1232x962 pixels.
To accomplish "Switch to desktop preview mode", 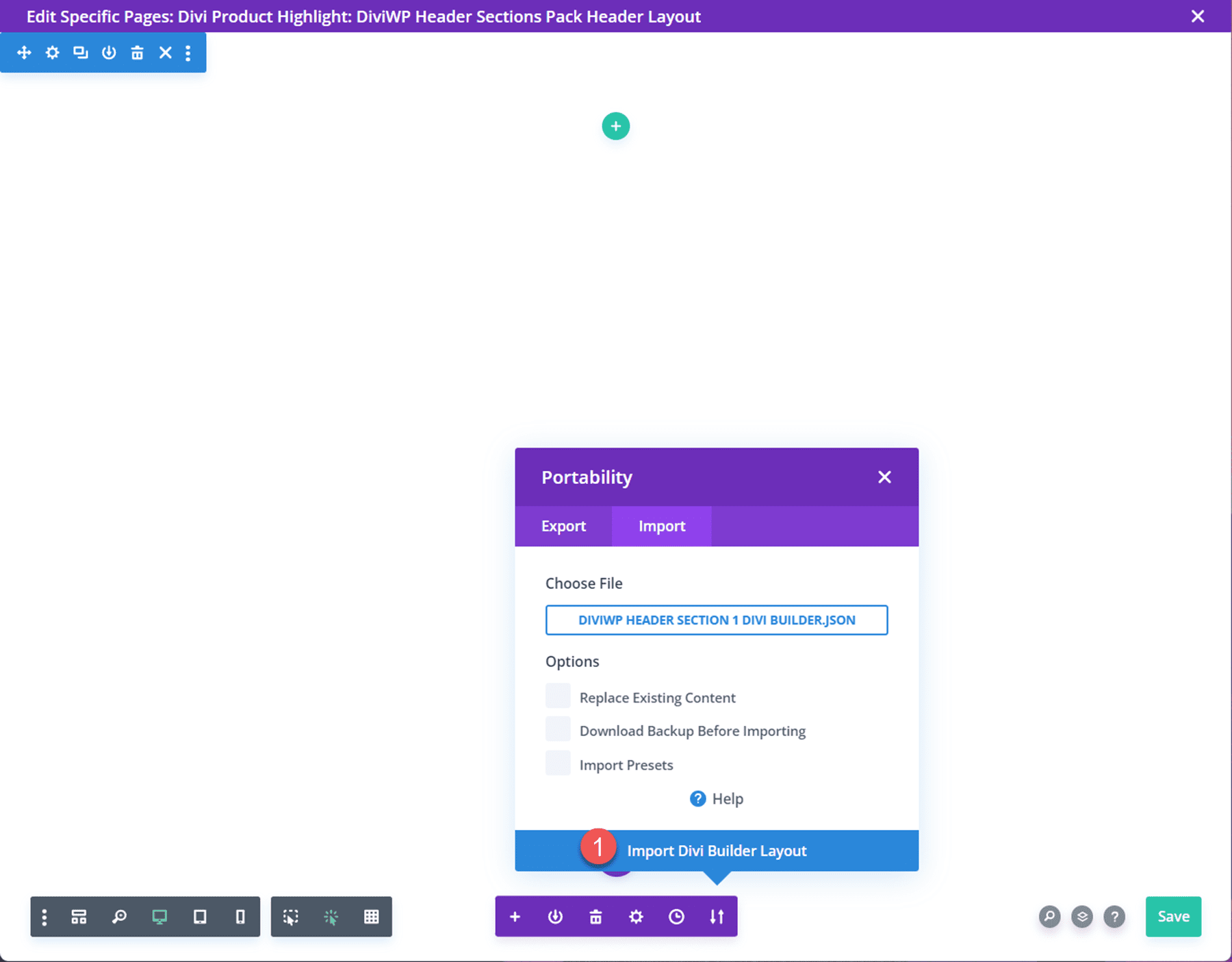I will pos(159,917).
